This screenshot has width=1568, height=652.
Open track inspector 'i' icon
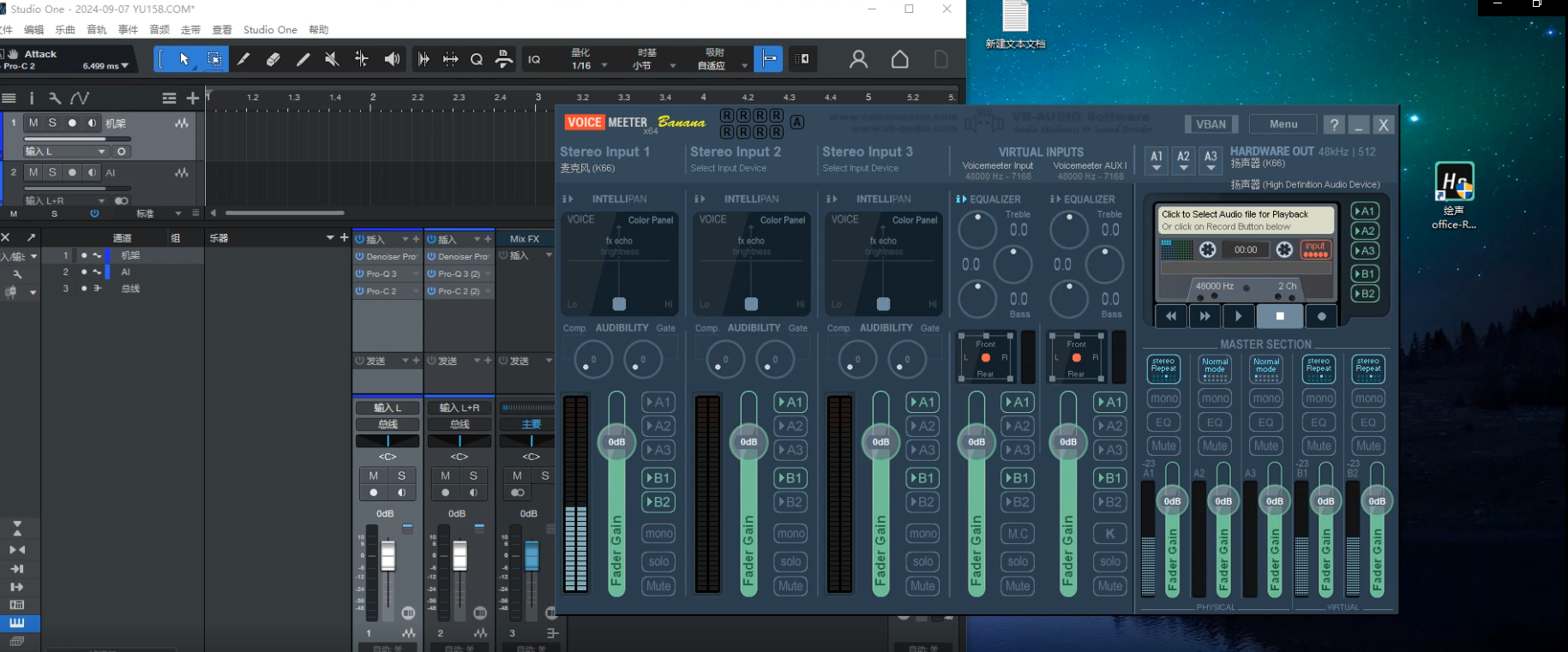pyautogui.click(x=32, y=99)
